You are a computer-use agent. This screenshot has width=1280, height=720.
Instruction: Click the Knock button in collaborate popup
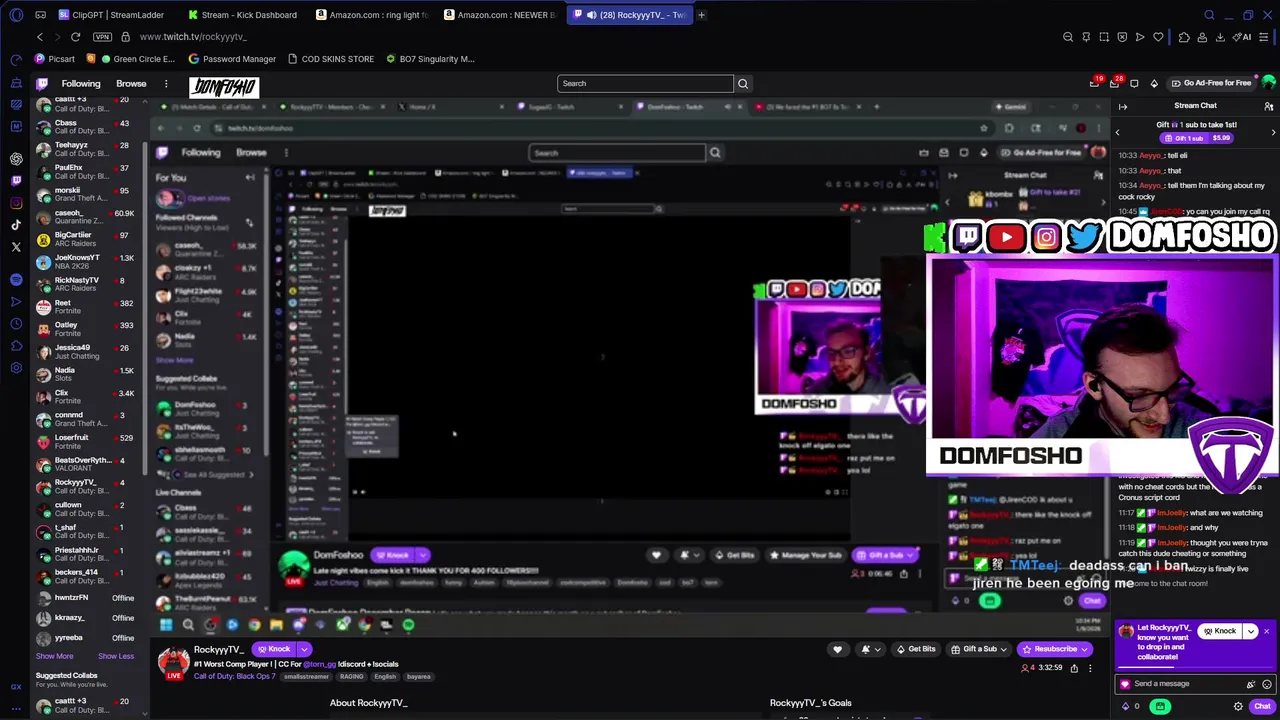click(x=1219, y=632)
